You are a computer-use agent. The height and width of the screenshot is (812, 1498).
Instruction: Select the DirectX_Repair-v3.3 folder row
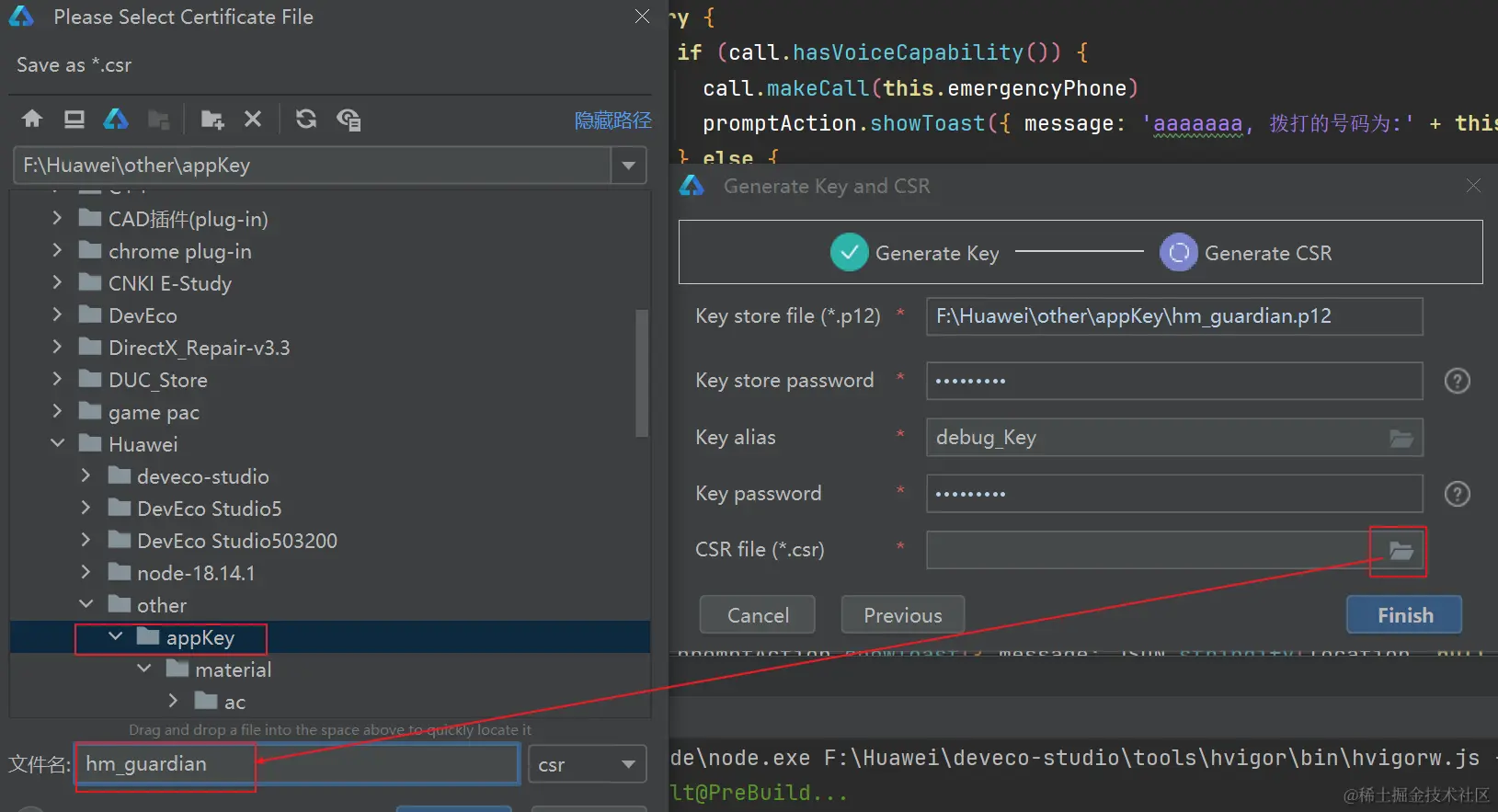pos(330,348)
